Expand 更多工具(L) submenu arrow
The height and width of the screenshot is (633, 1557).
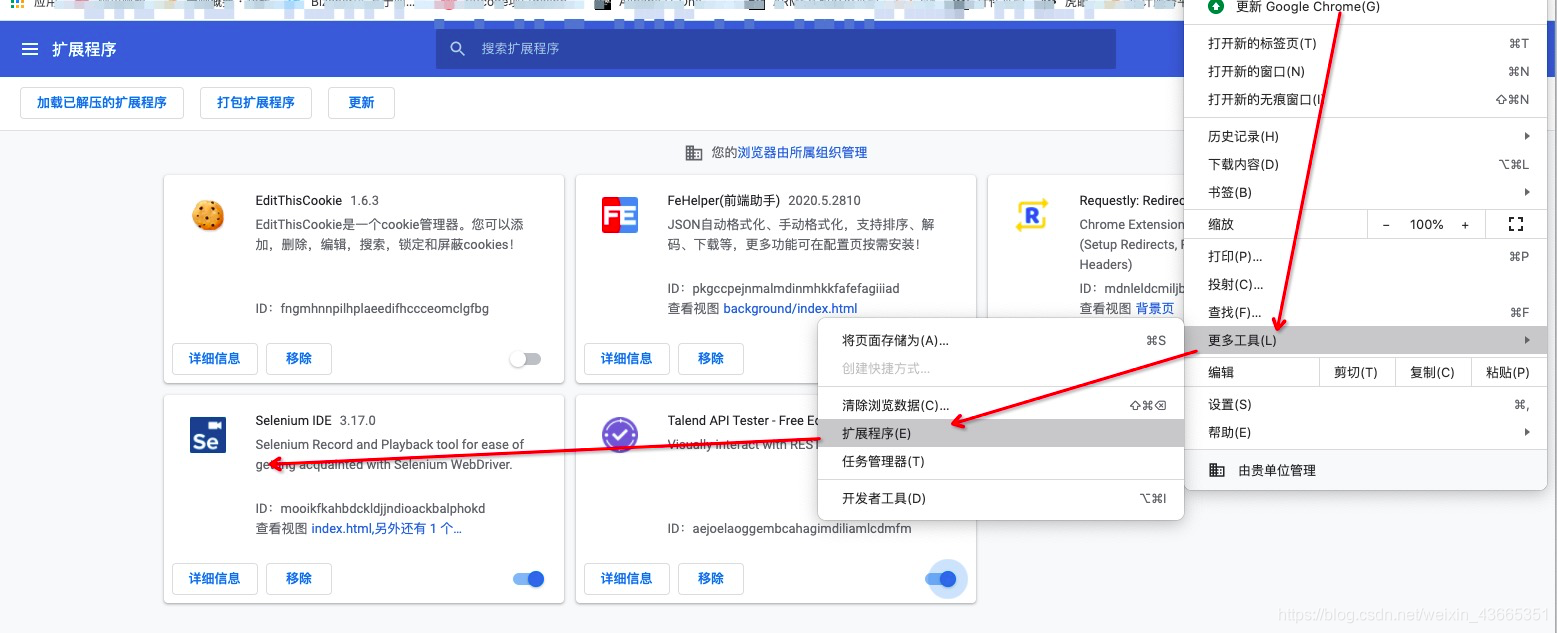click(x=1527, y=340)
